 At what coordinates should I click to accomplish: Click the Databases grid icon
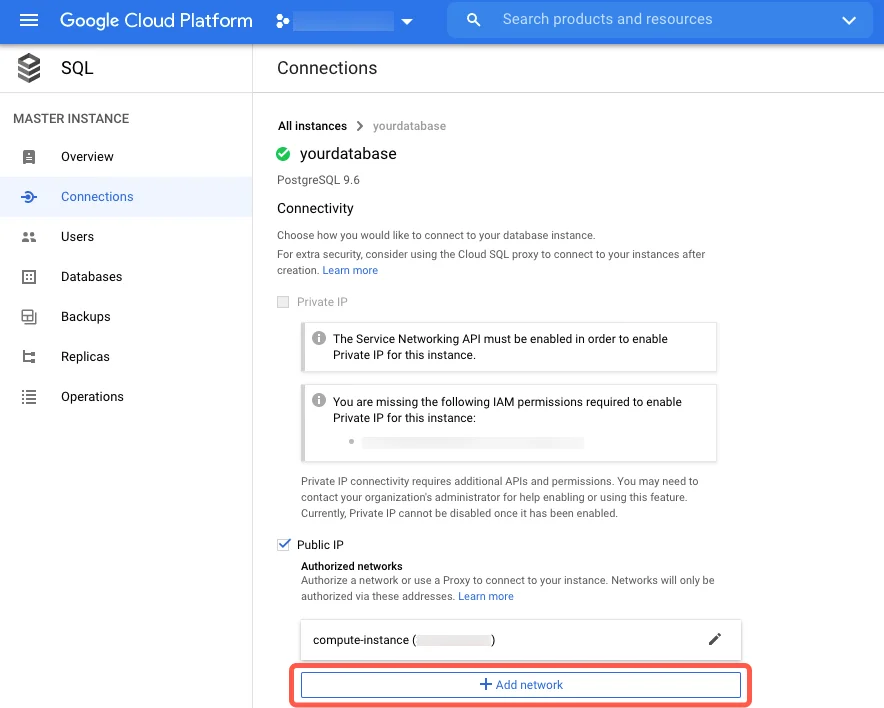click(29, 277)
